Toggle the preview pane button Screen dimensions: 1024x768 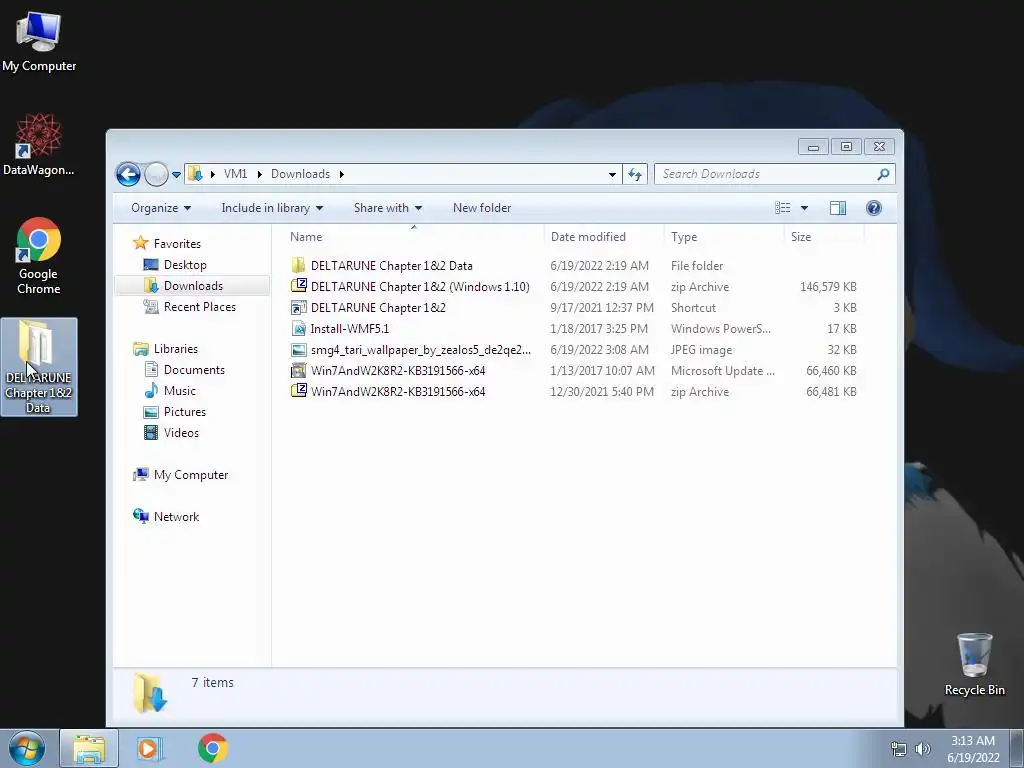pos(838,208)
